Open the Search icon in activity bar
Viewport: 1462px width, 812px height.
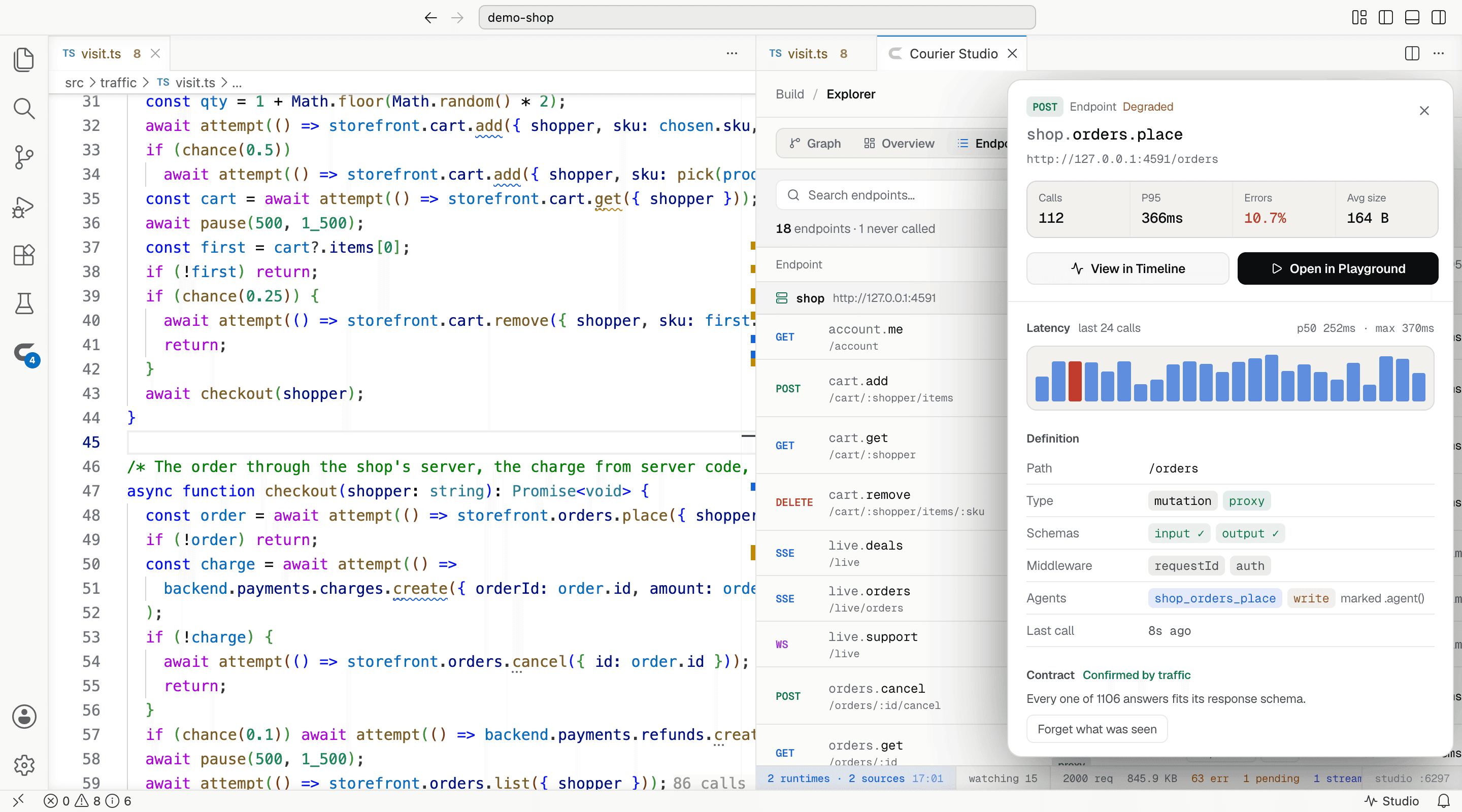coord(24,109)
